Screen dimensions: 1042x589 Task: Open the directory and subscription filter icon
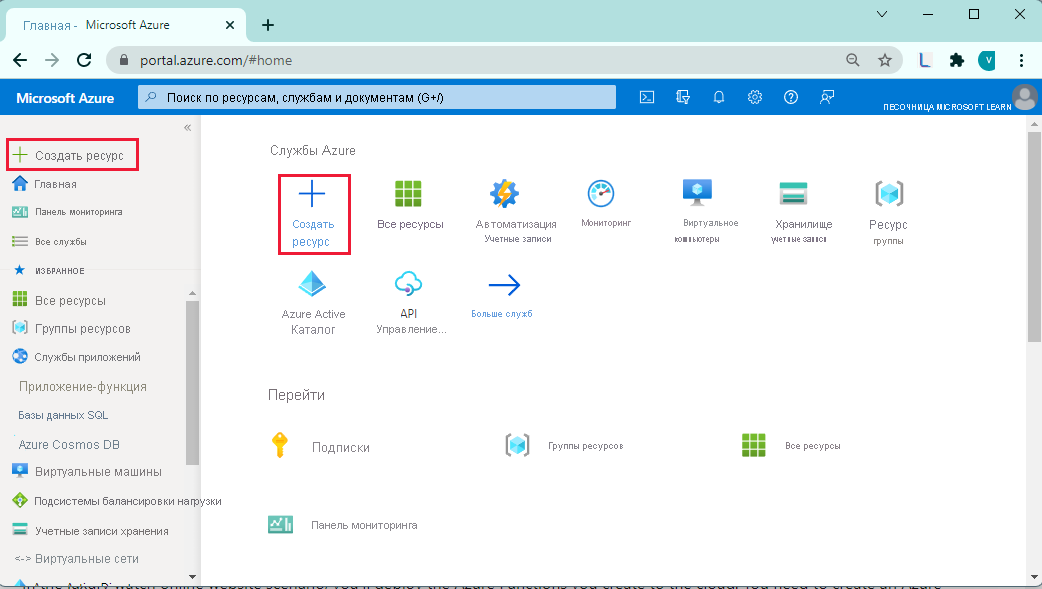(x=682, y=98)
